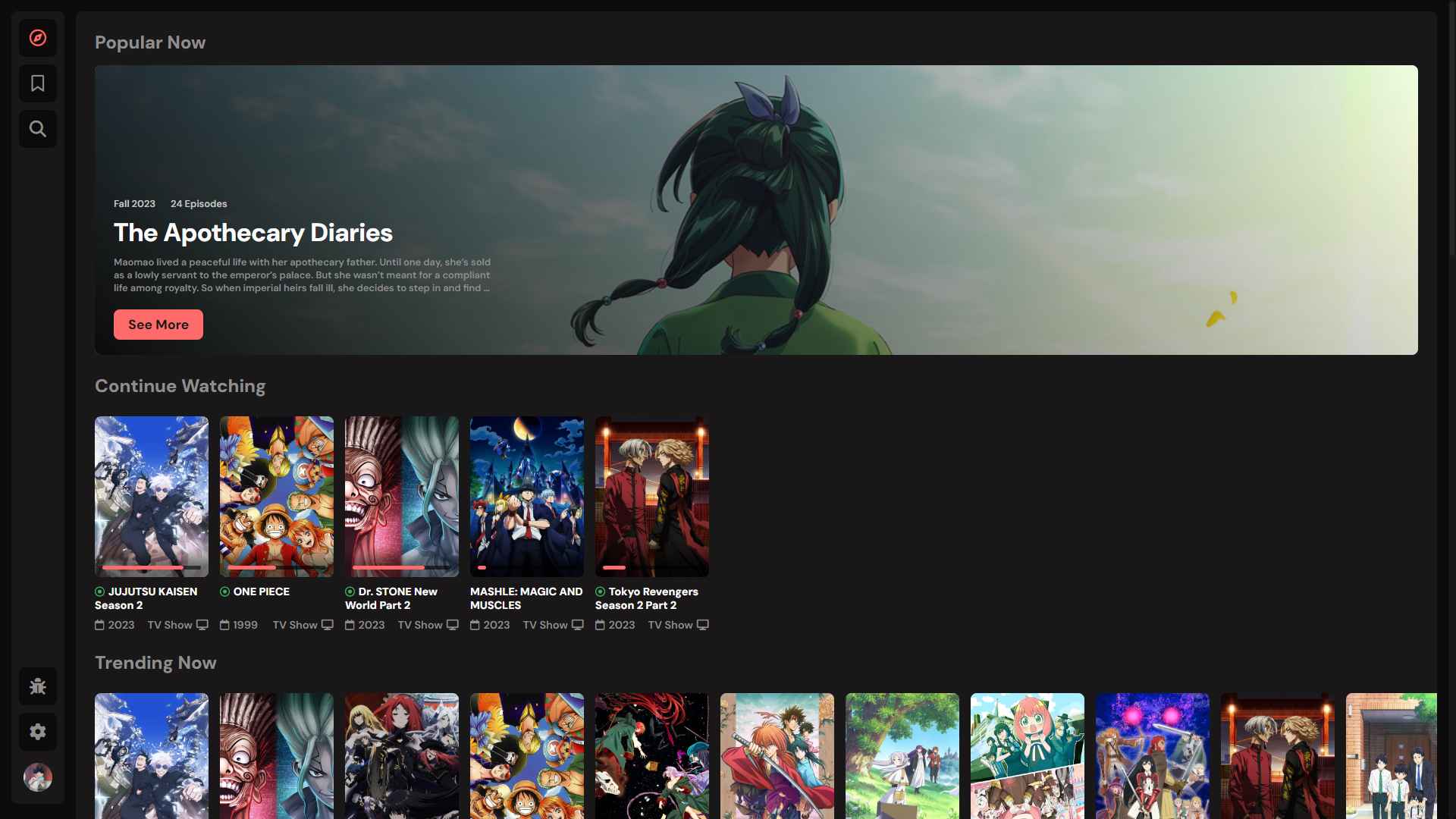This screenshot has height=819, width=1456.
Task: Open the bookmarks list icon
Action: [x=38, y=83]
